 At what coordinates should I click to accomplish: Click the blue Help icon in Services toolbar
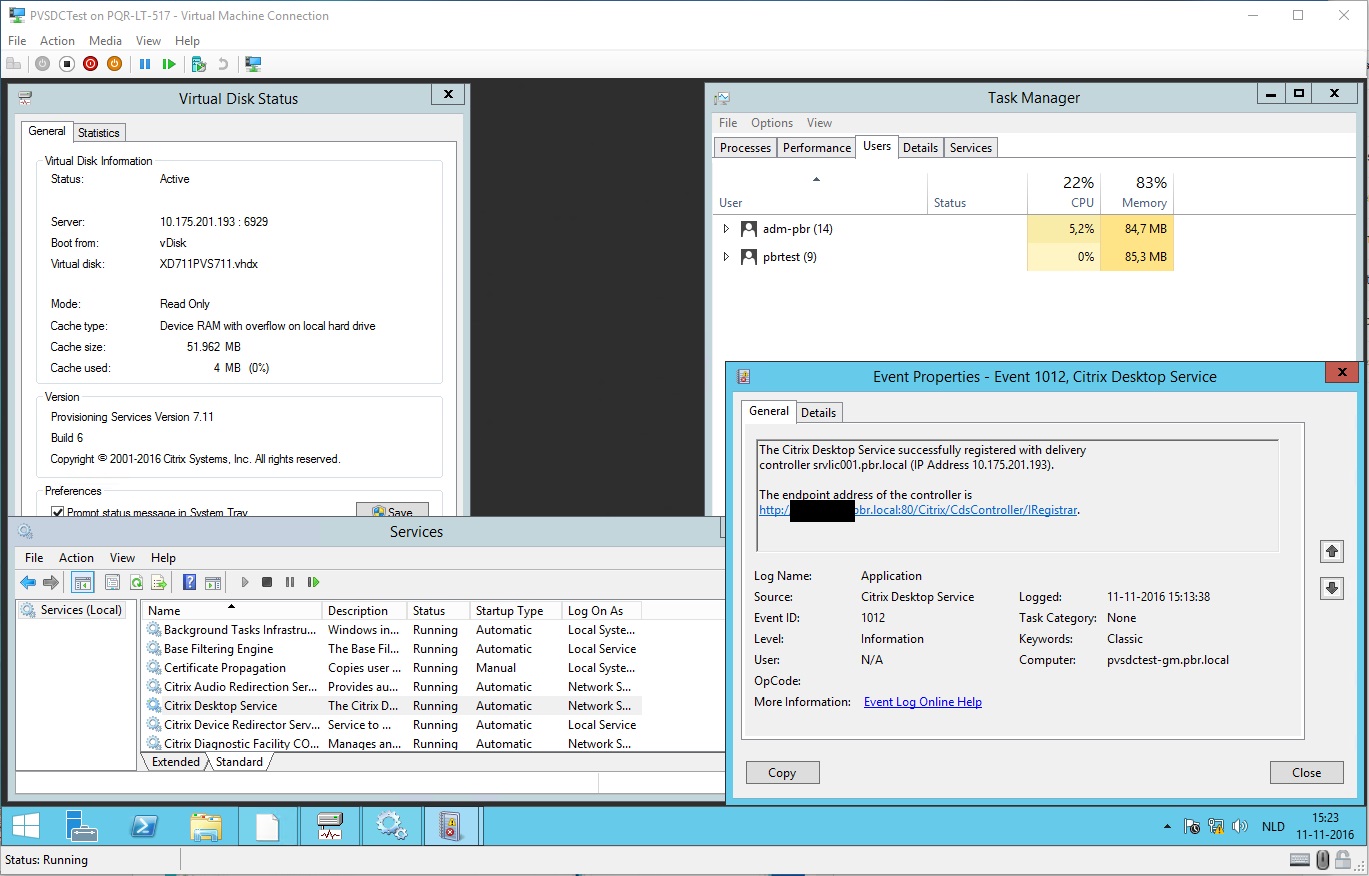[189, 582]
